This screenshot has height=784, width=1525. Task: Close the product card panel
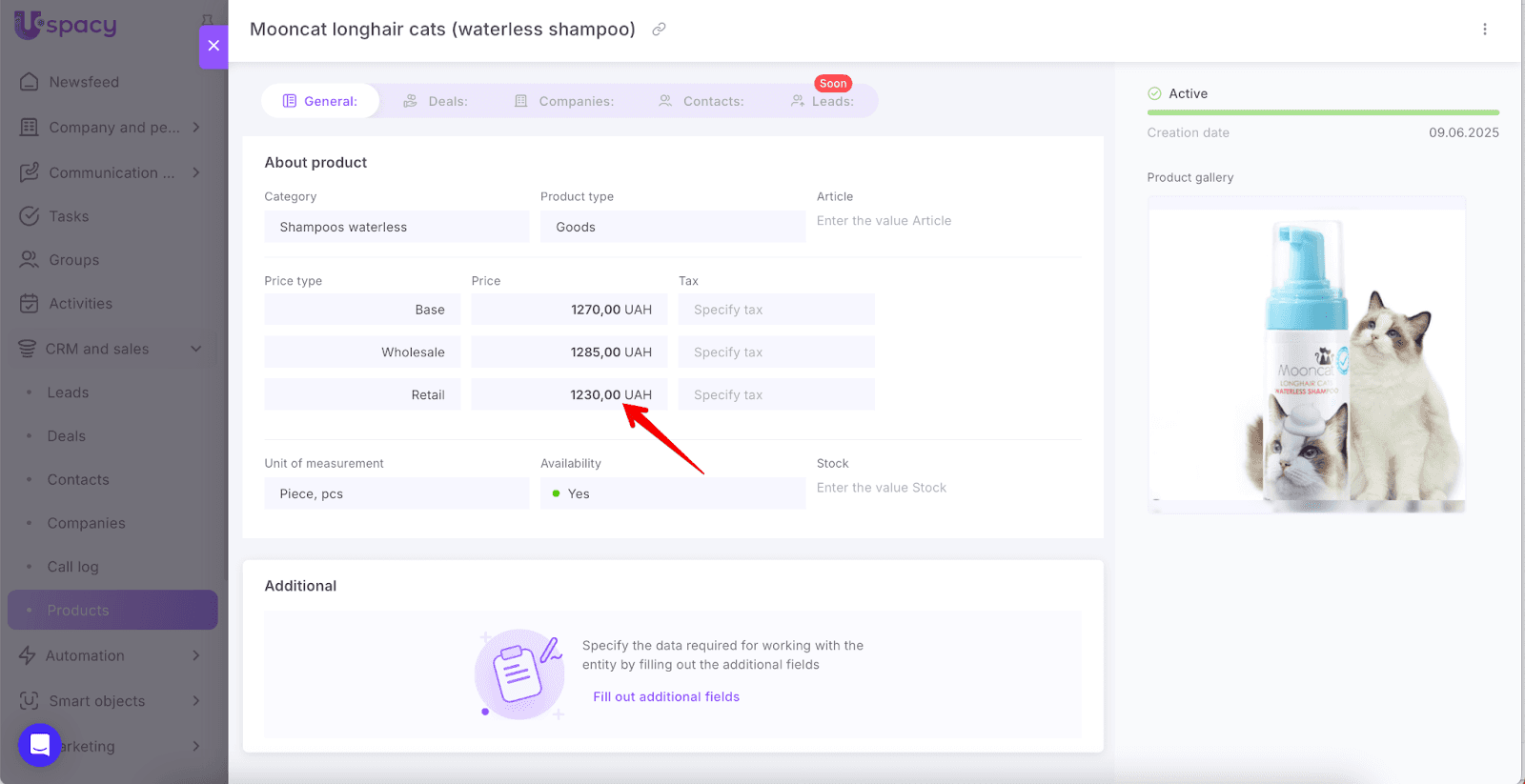tap(213, 46)
